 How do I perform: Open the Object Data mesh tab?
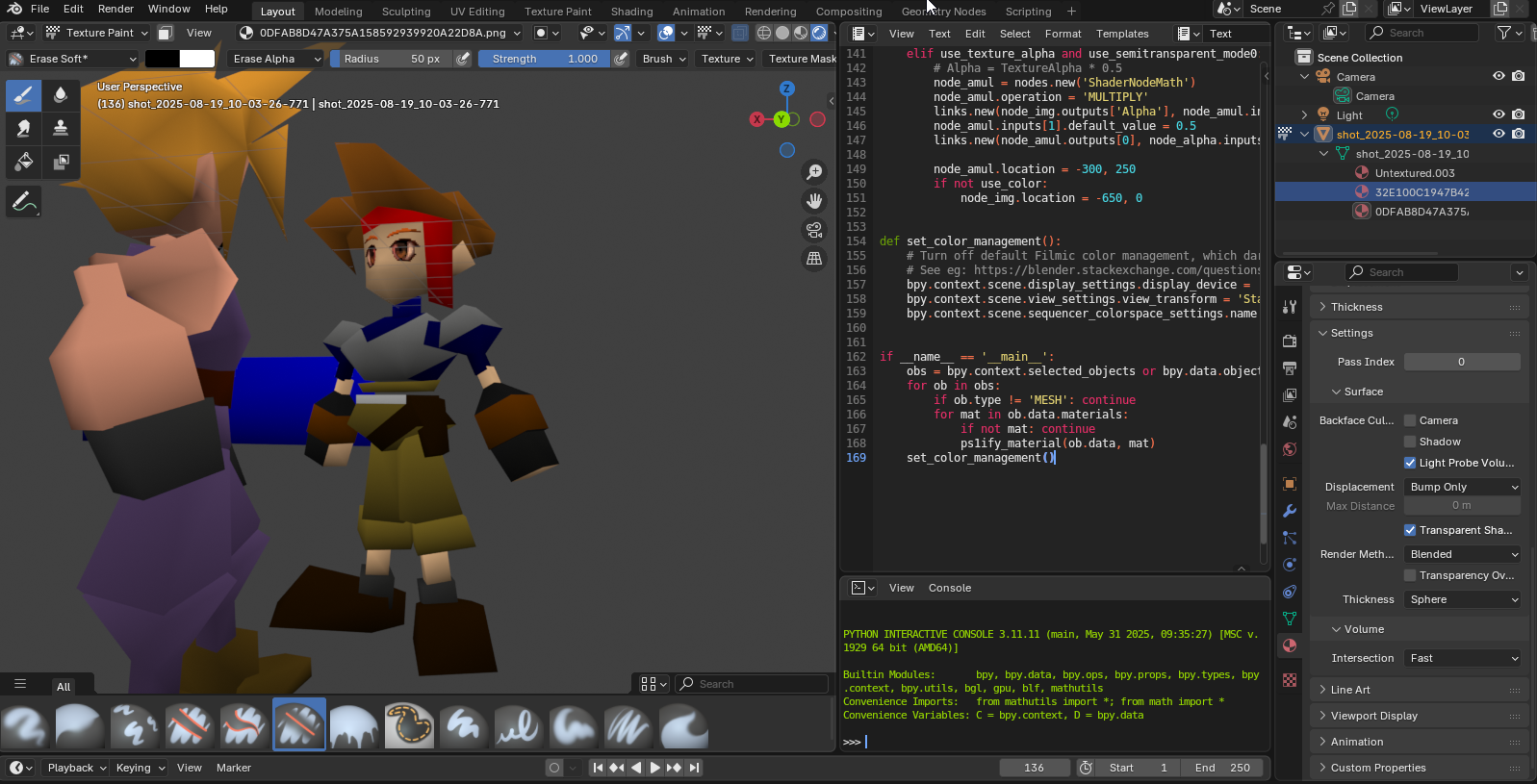(x=1290, y=619)
